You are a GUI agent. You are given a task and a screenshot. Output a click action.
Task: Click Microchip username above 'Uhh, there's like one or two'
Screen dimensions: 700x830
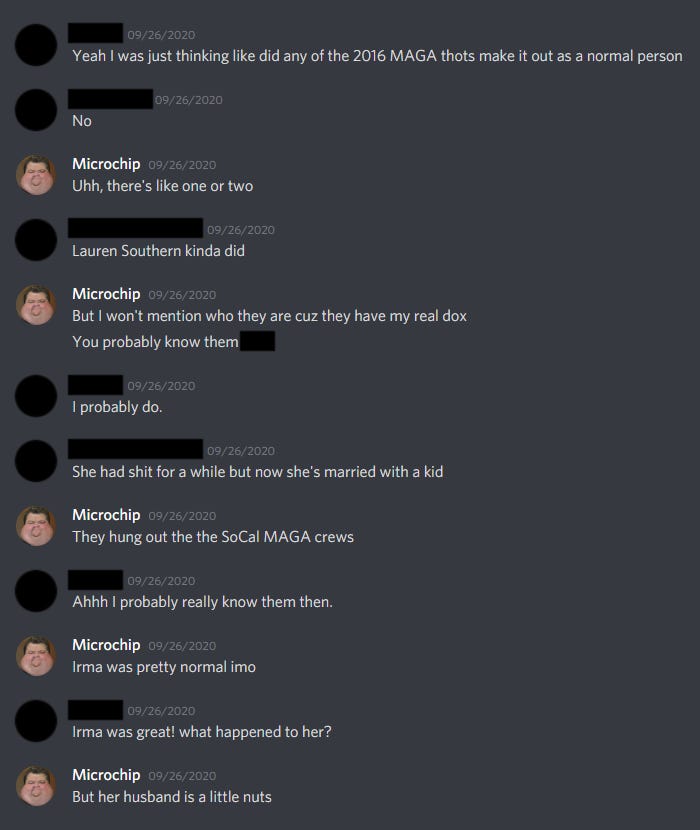[x=106, y=164]
